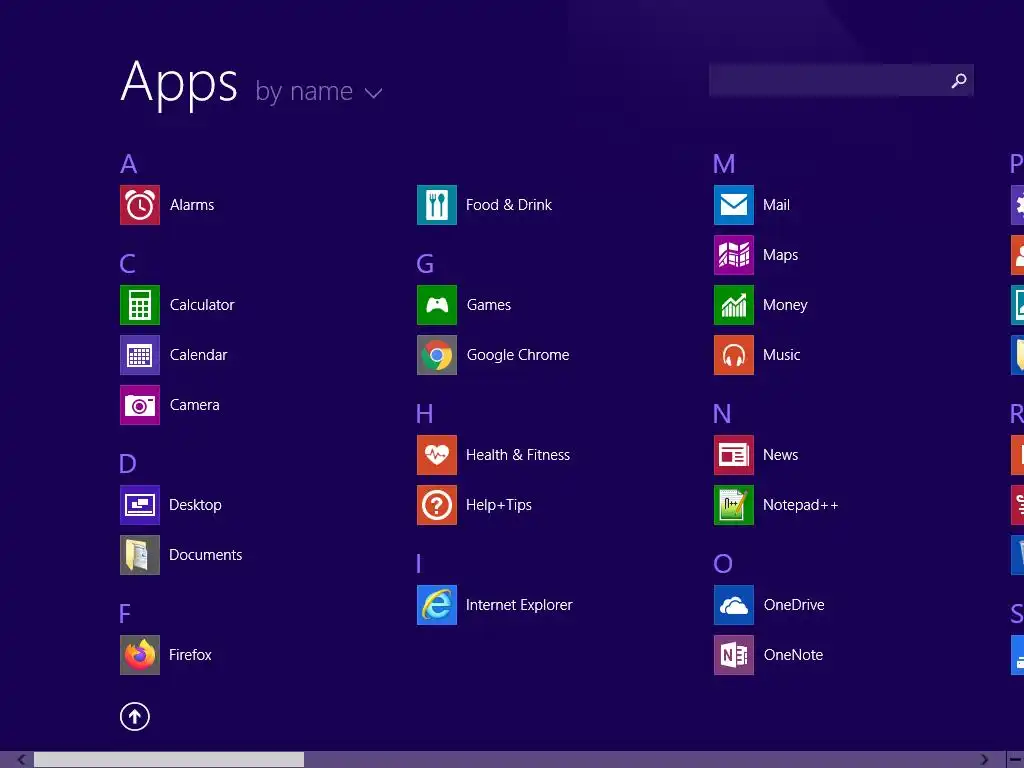Open the Calendar app icon
The height and width of the screenshot is (768, 1024).
(140, 355)
